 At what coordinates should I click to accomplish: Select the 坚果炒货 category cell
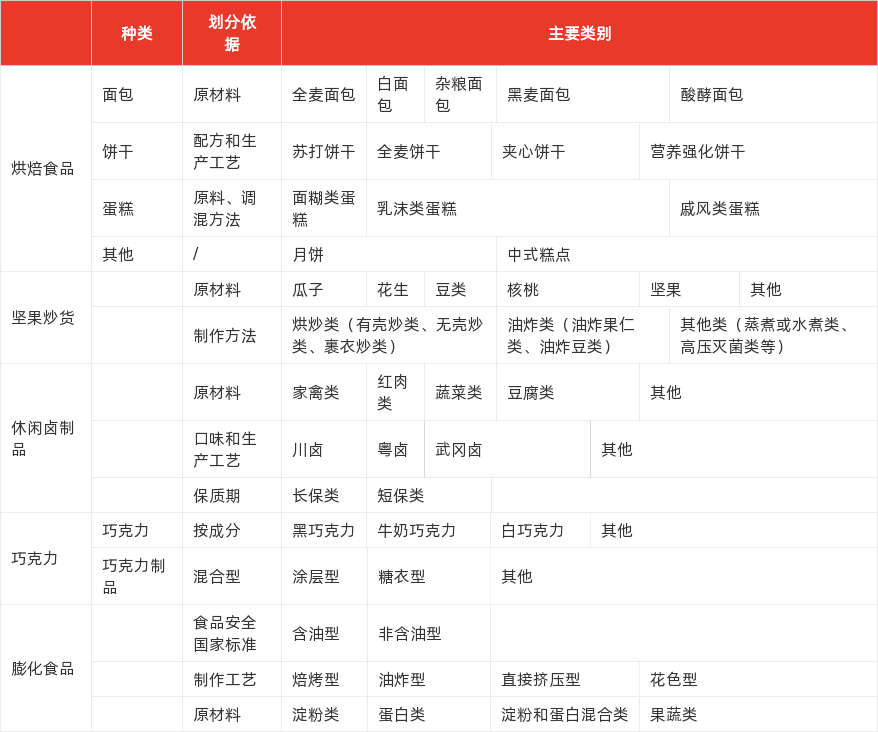click(46, 318)
